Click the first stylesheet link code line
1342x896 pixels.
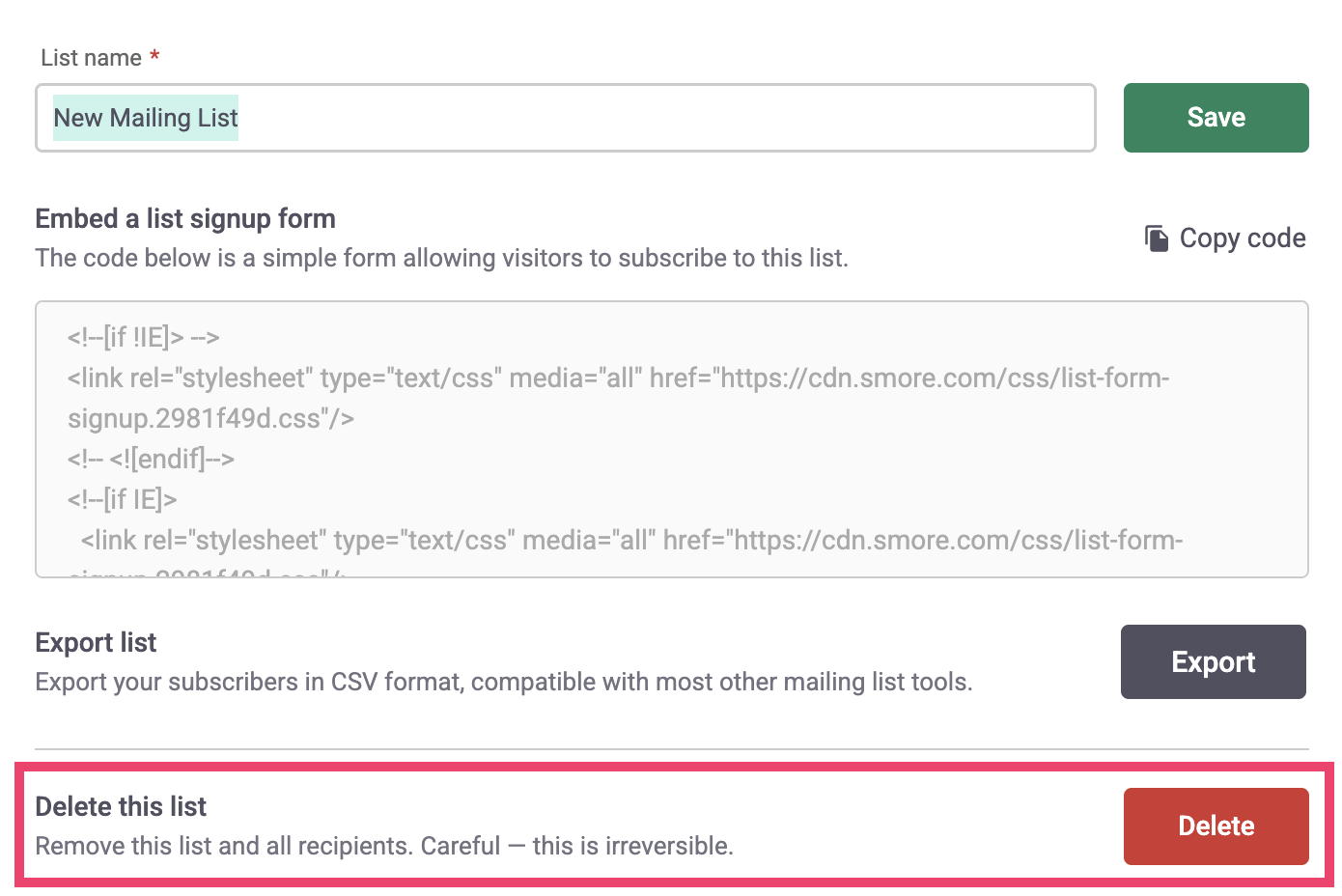tap(618, 378)
